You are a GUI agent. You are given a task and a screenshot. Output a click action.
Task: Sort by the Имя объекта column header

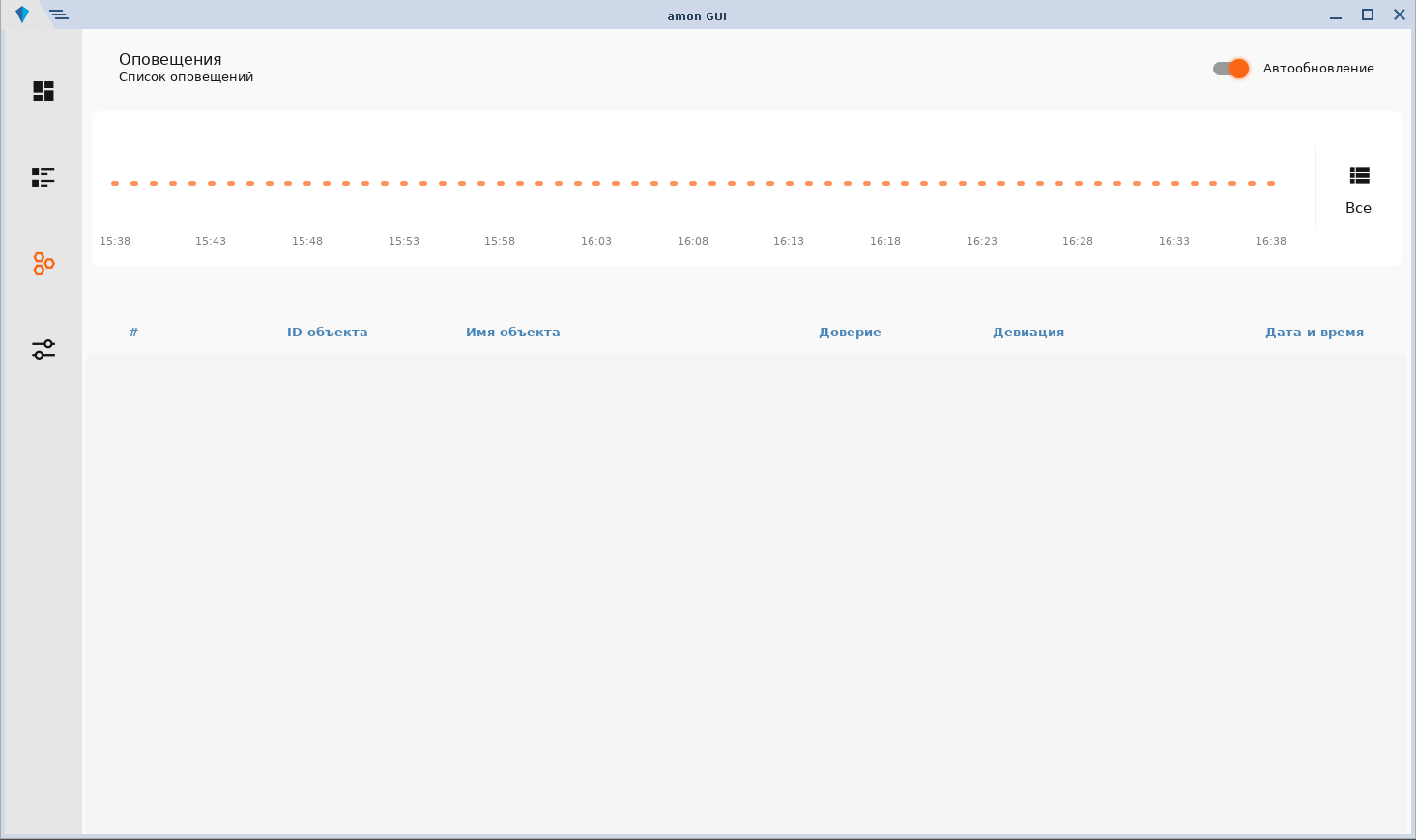(513, 332)
